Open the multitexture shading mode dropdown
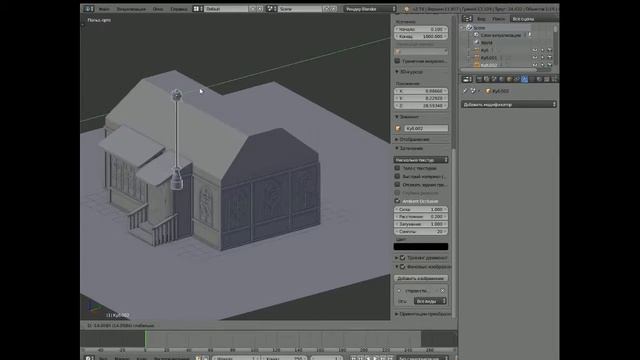 click(421, 160)
